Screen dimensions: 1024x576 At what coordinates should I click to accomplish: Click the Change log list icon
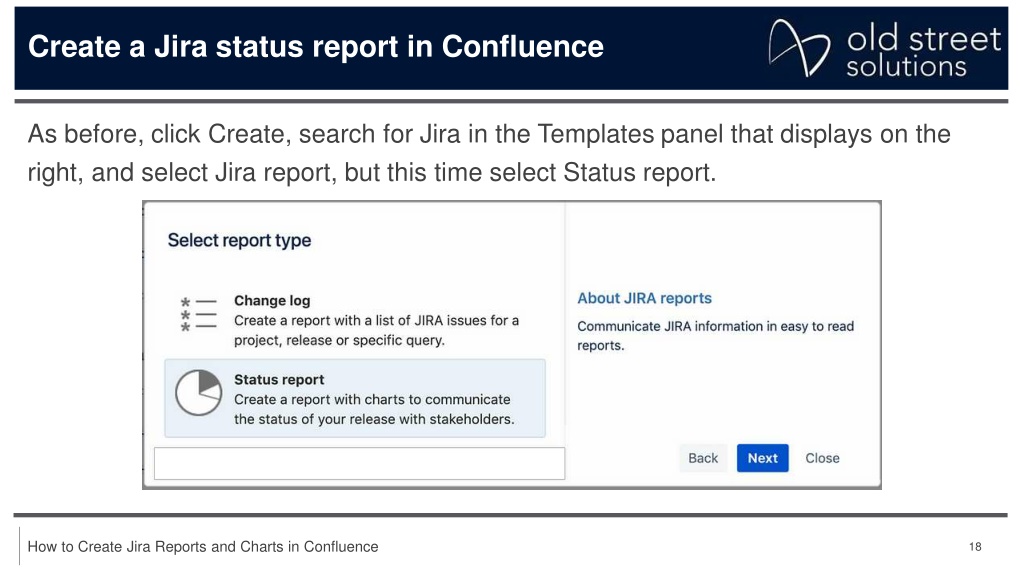coord(198,315)
